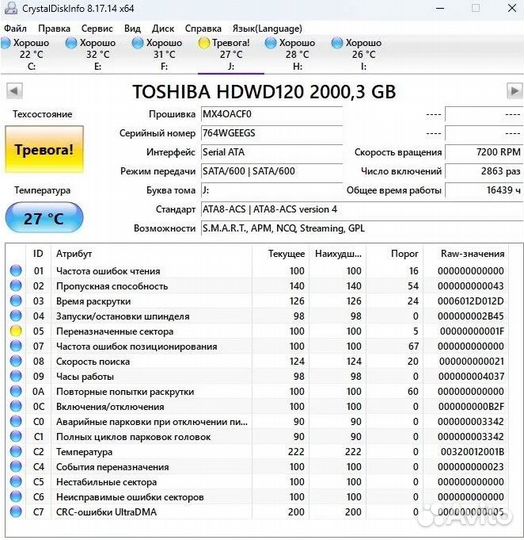The image size is (524, 540).
Task: Open the Правка menu
Action: click(54, 28)
